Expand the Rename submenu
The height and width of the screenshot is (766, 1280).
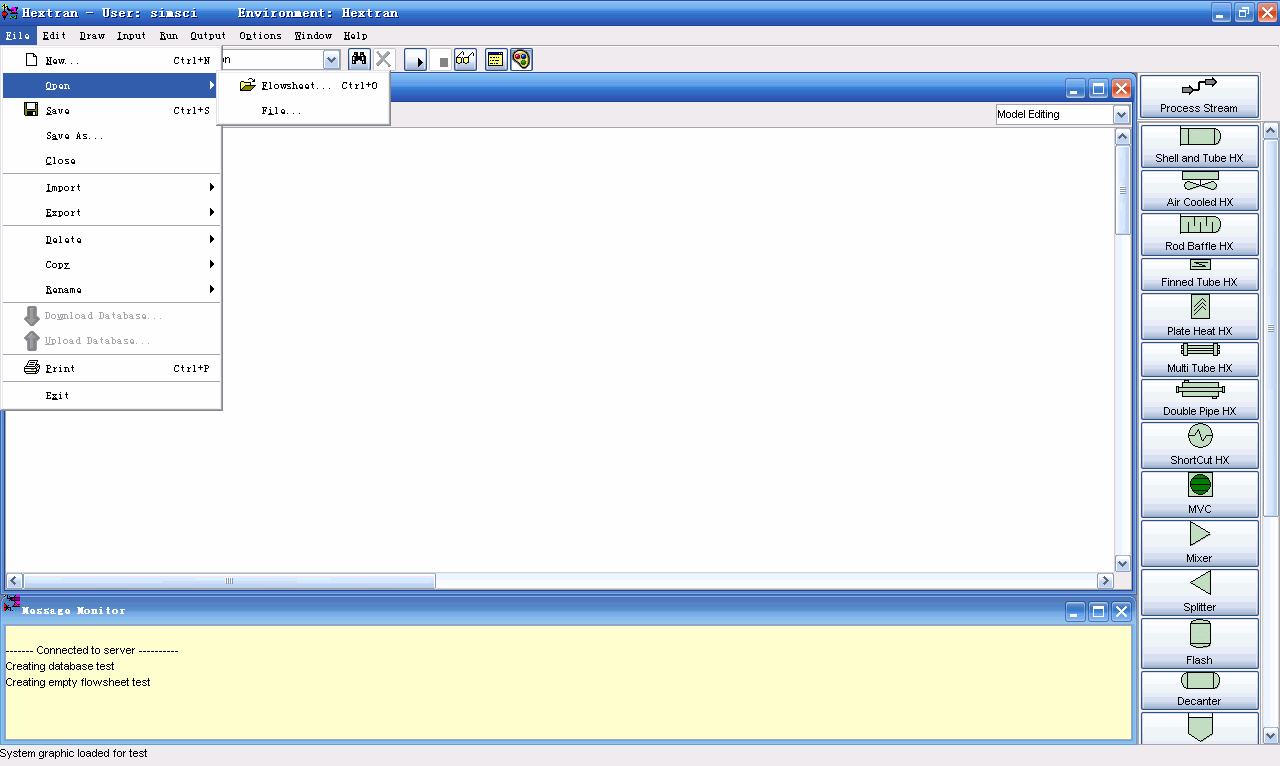point(112,290)
